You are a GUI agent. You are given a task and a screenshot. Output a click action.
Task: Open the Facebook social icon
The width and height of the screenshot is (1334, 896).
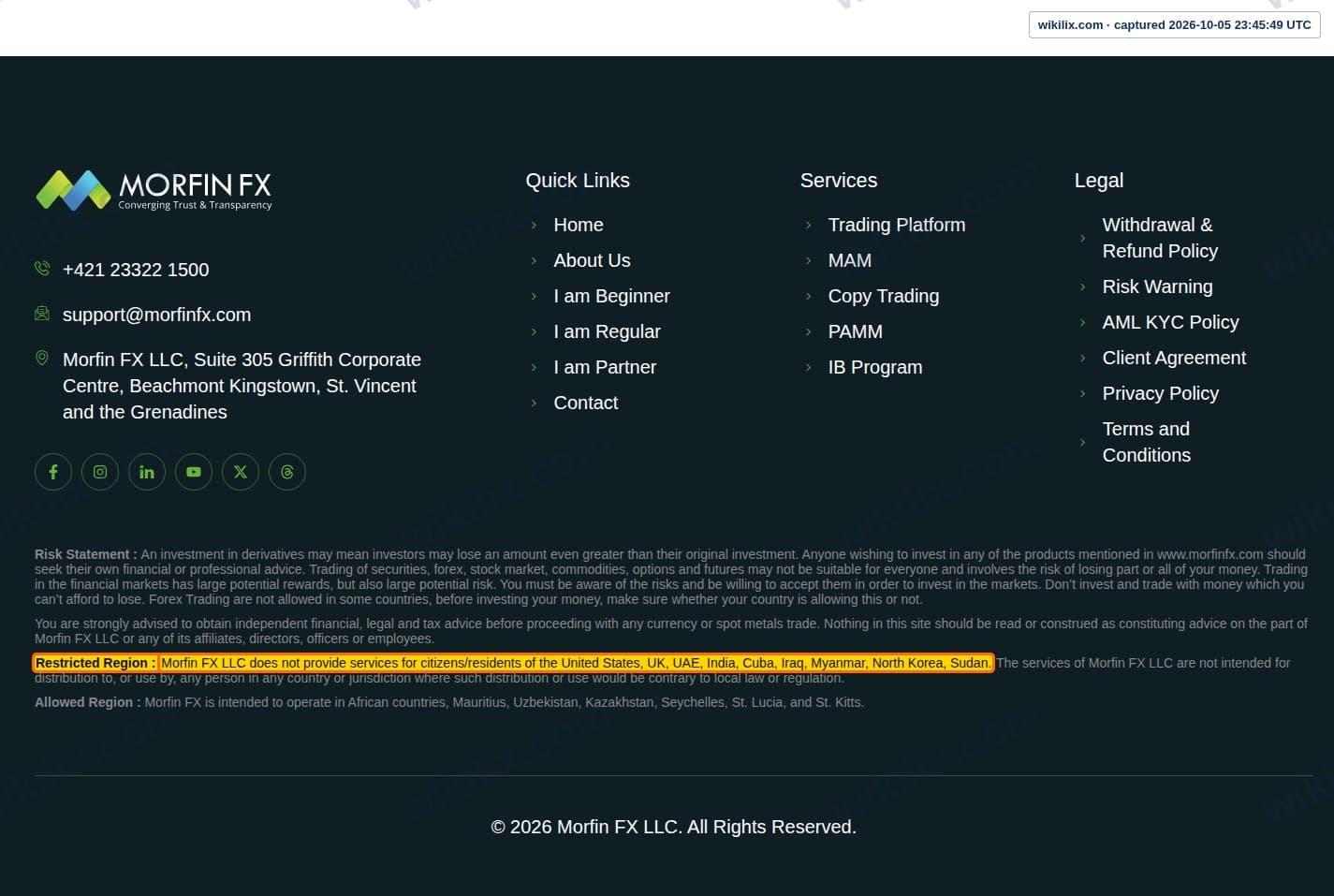tap(53, 472)
